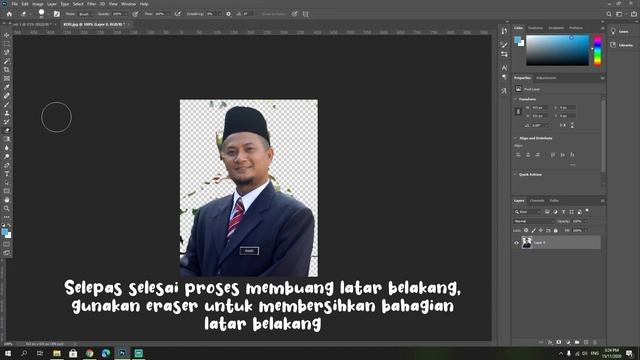Toggle type layer filter T icon

point(564,212)
